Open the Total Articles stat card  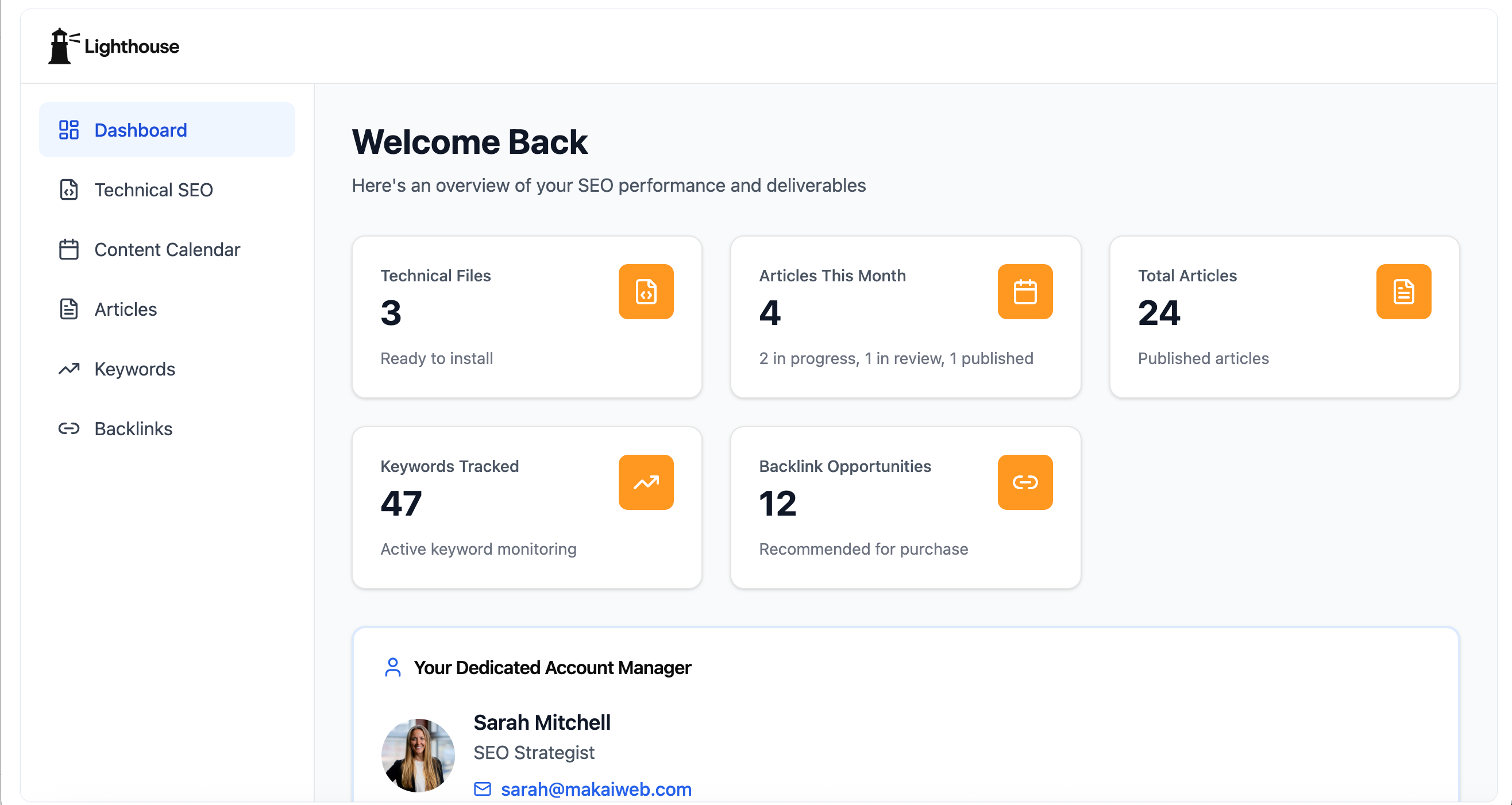pyautogui.click(x=1284, y=317)
